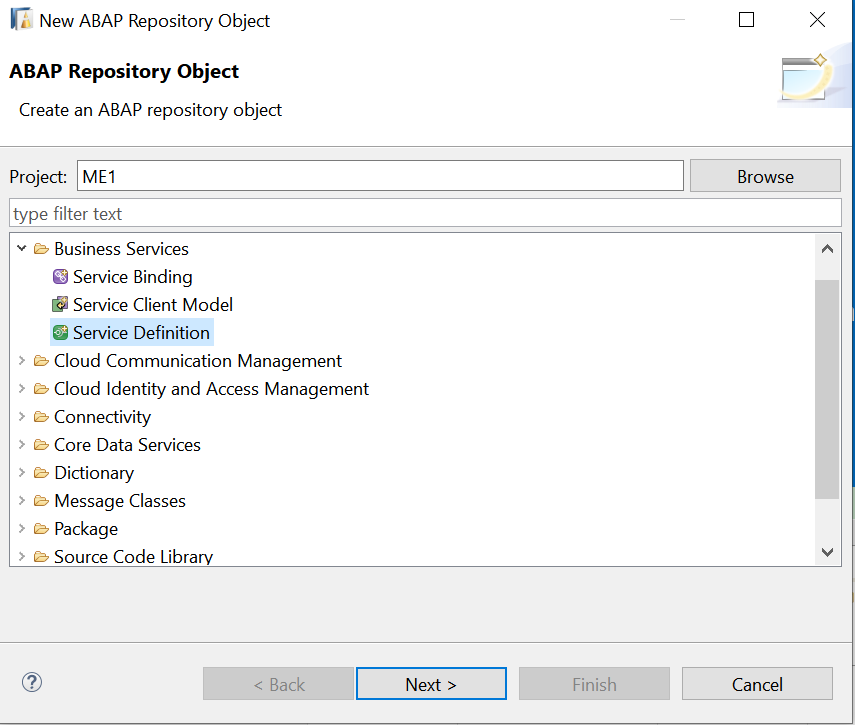This screenshot has height=725, width=855.
Task: Focus the type filter text box
Action: 425,213
